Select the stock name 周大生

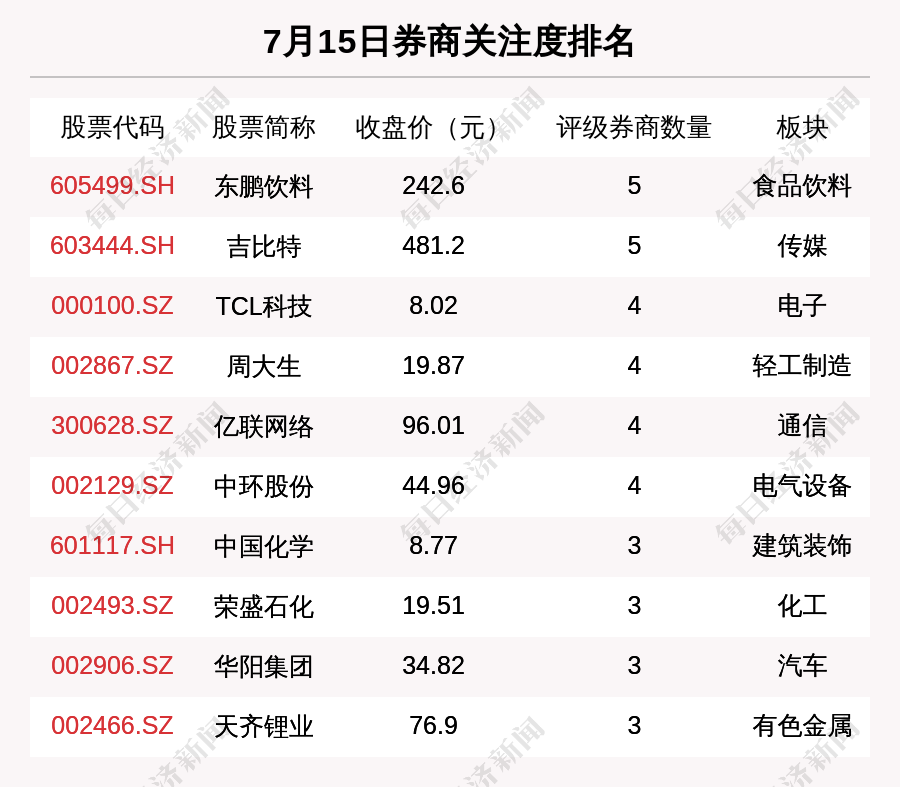263,366
